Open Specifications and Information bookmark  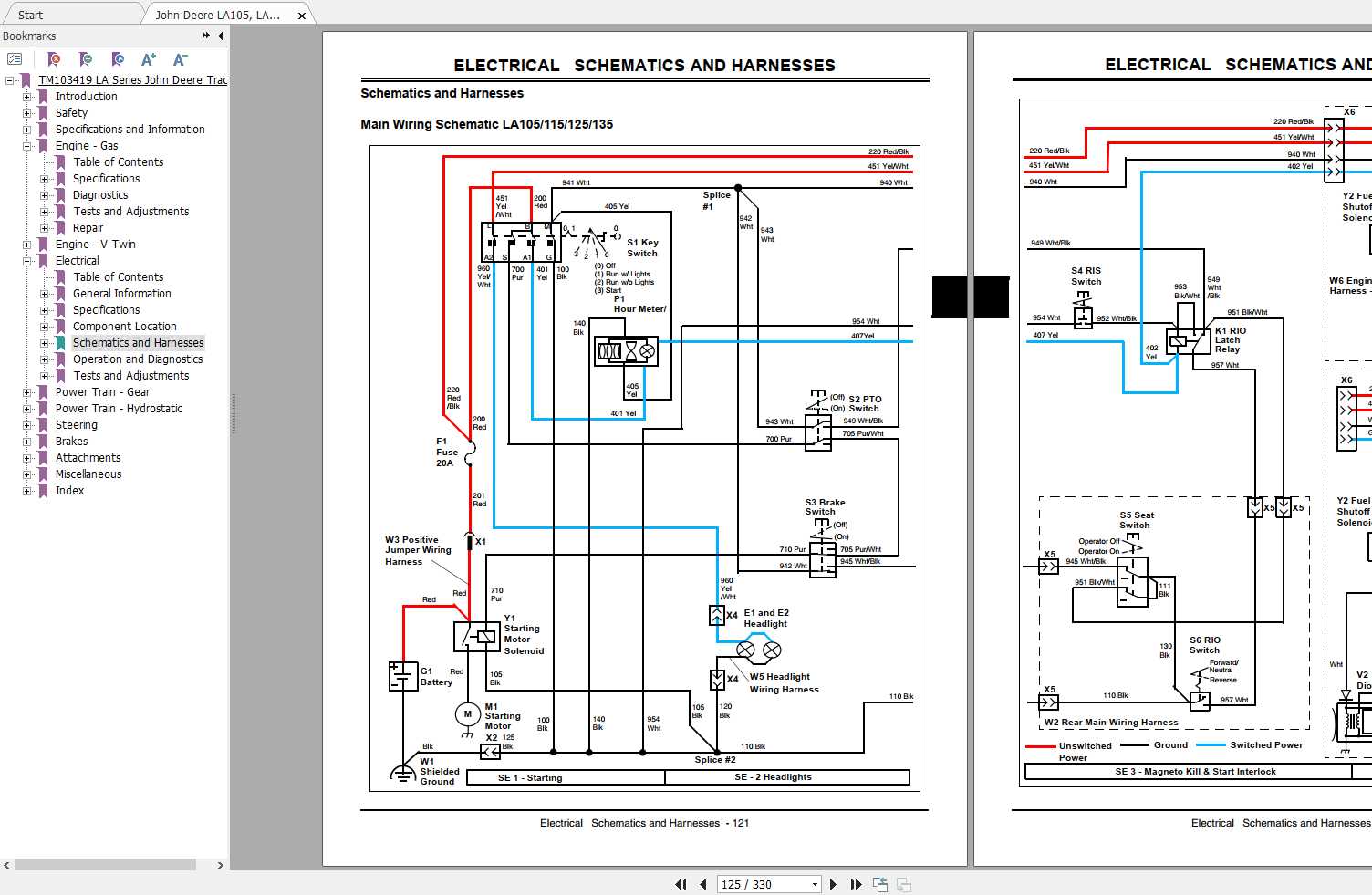130,130
